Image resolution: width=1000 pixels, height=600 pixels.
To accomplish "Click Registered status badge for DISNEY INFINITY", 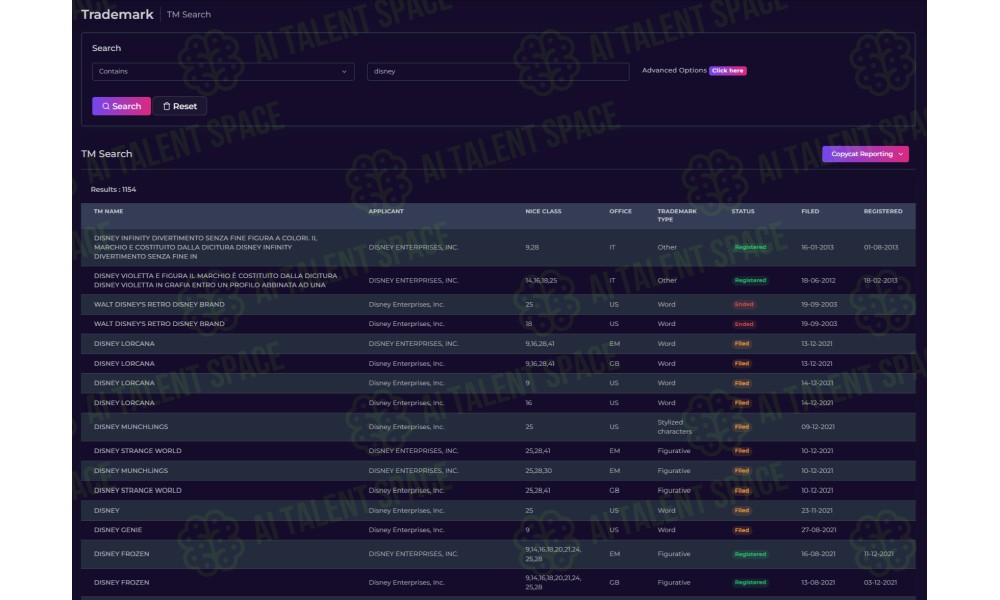I will coord(750,247).
